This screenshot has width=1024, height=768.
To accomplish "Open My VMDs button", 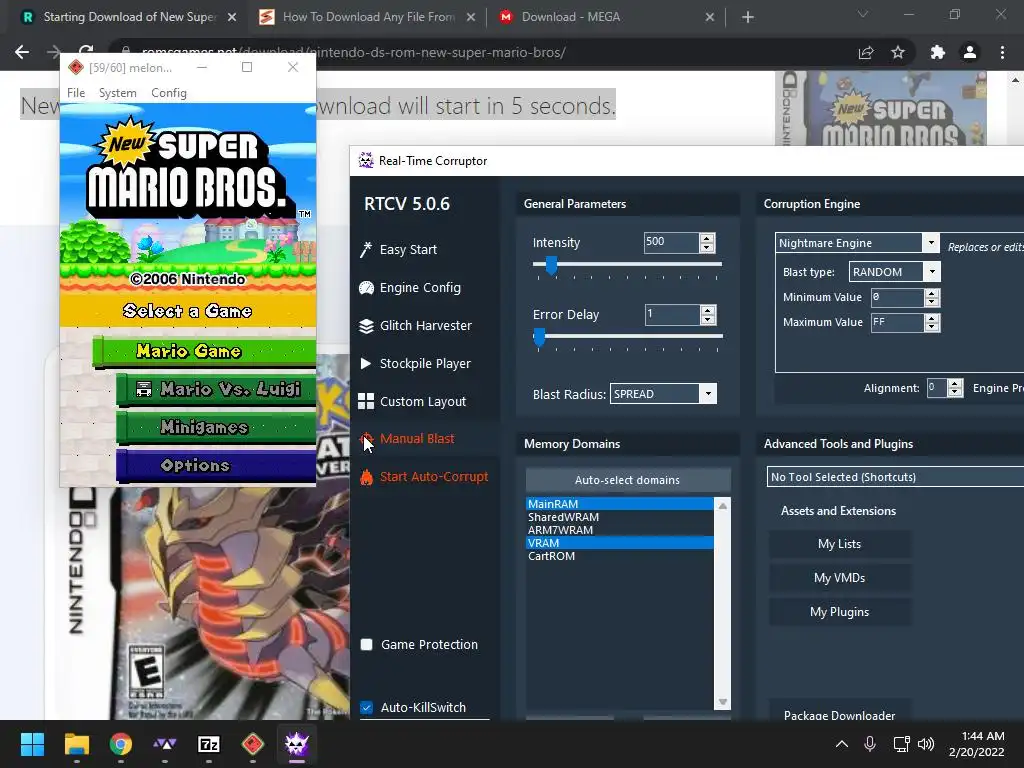I will pos(840,578).
